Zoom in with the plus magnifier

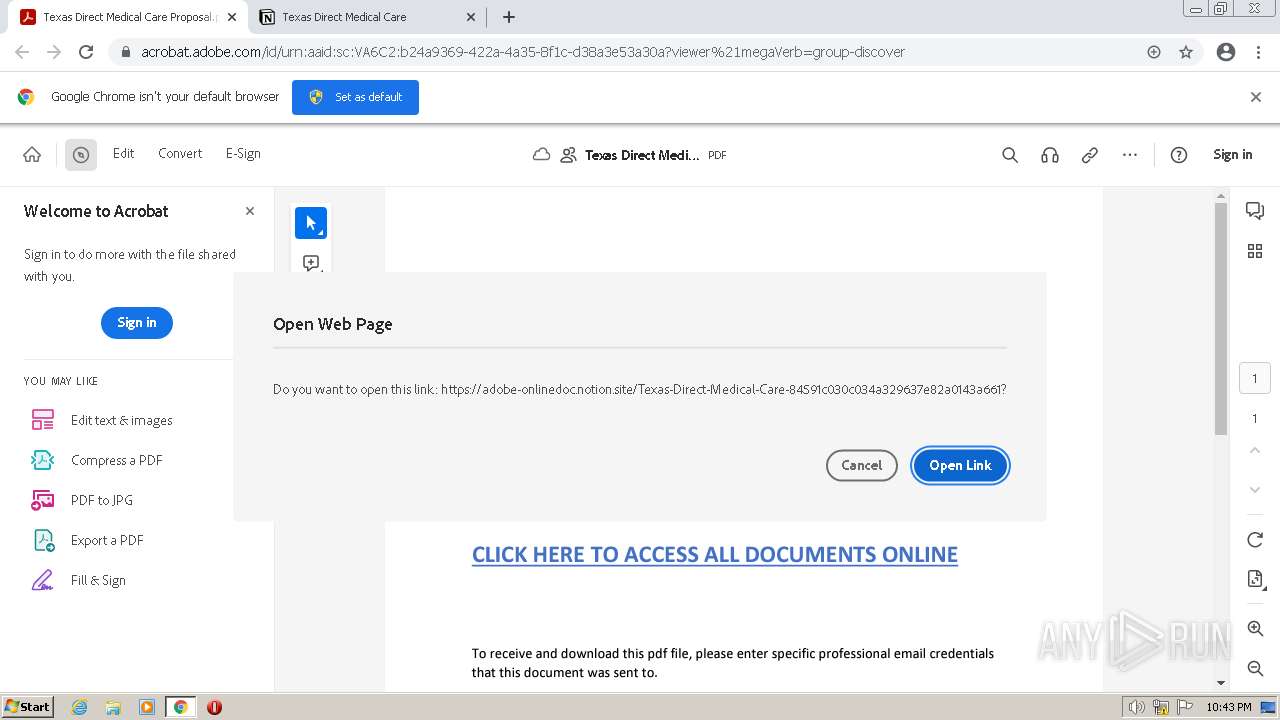pyautogui.click(x=1255, y=629)
